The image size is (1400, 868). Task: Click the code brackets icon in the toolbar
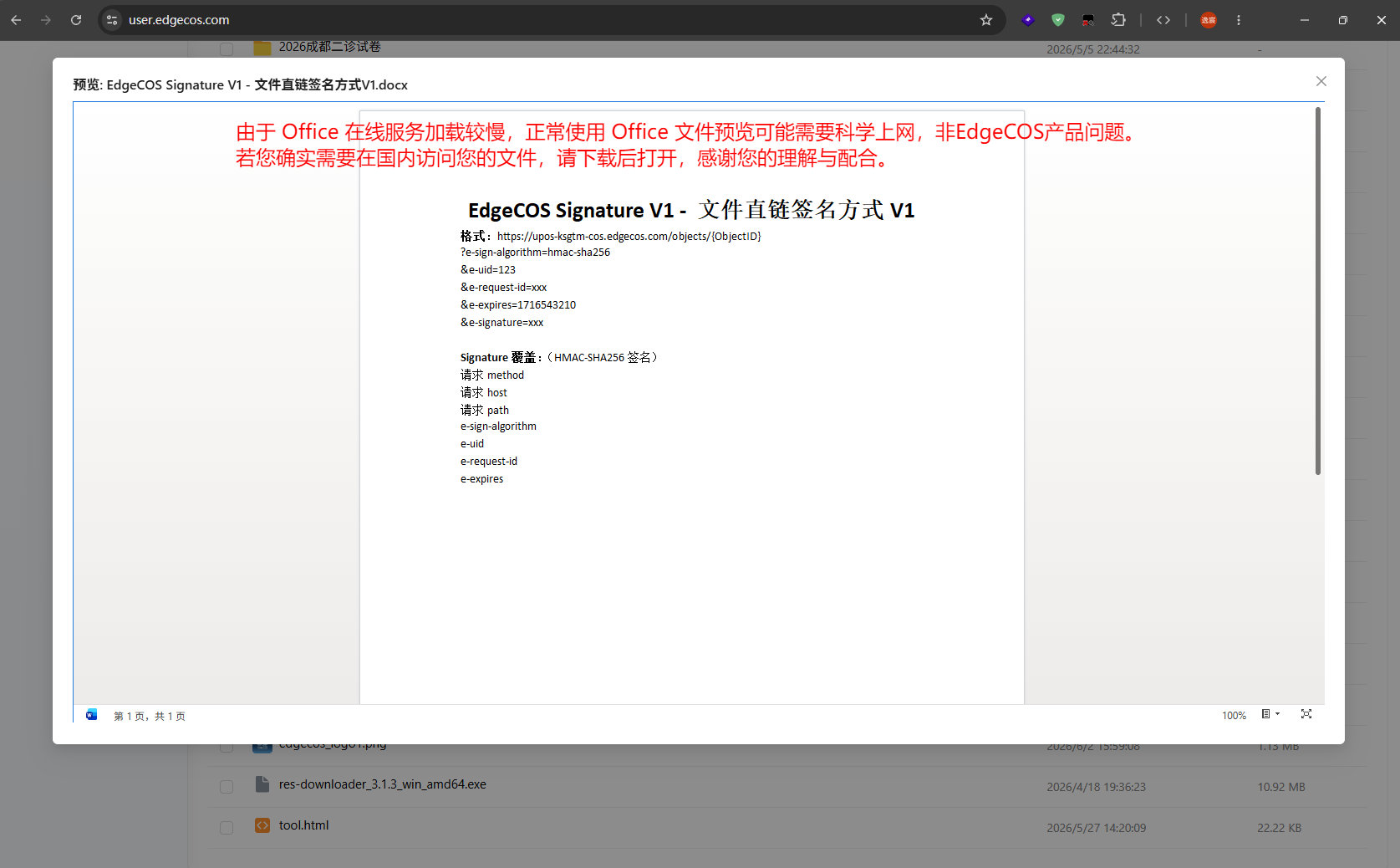(x=1163, y=20)
